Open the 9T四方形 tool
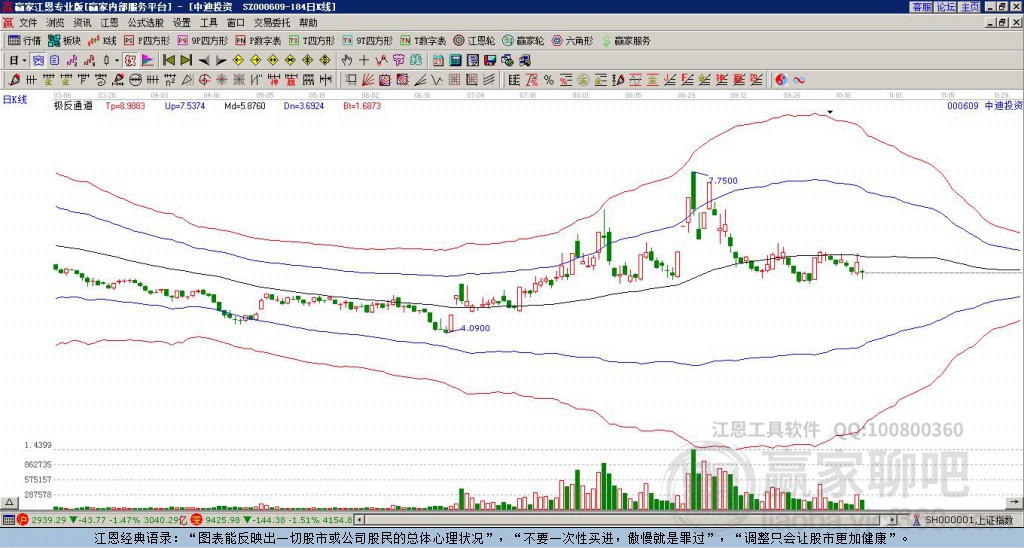This screenshot has width=1024, height=548. point(367,40)
